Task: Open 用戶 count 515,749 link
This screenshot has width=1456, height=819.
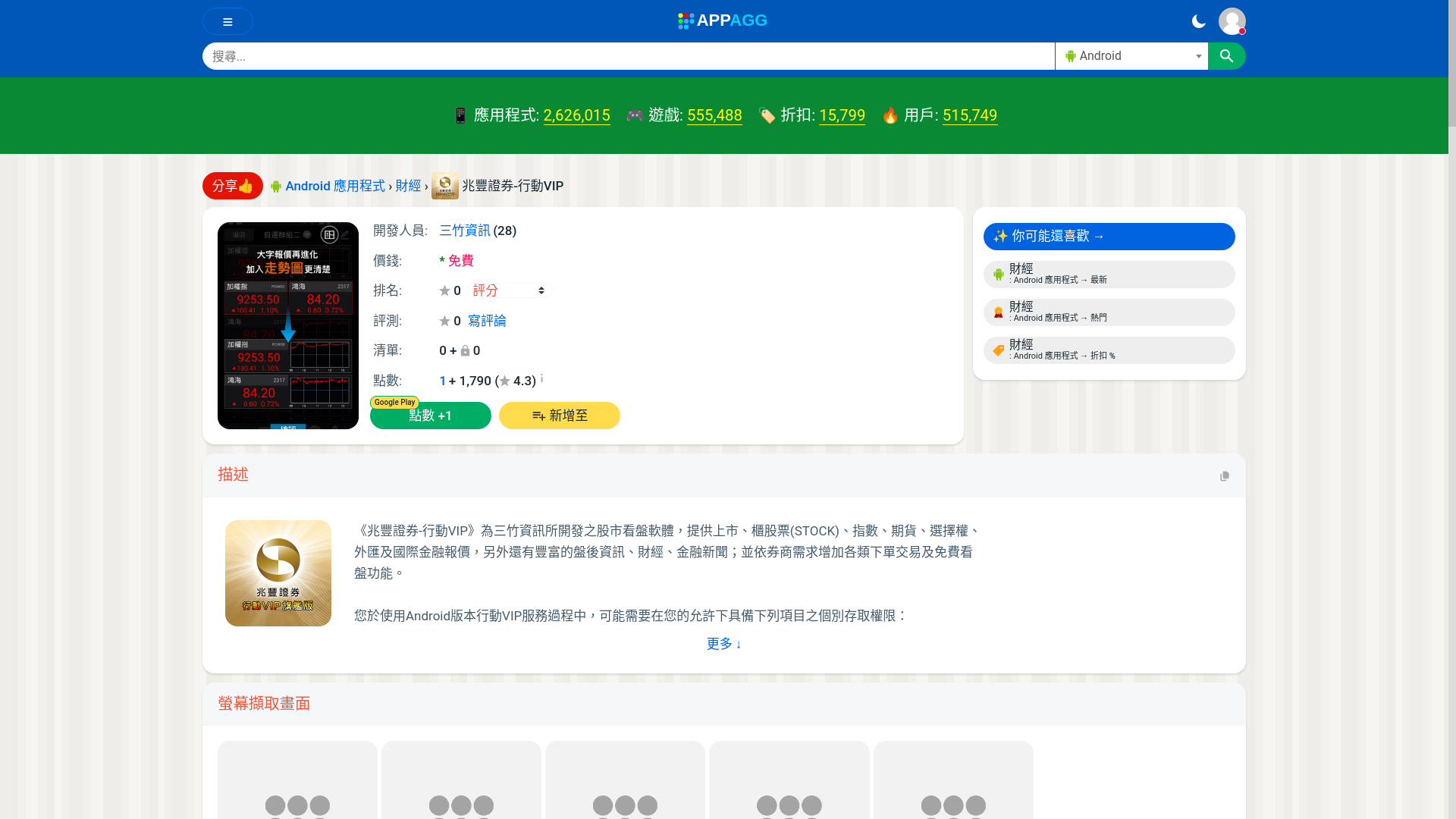Action: tap(970, 115)
